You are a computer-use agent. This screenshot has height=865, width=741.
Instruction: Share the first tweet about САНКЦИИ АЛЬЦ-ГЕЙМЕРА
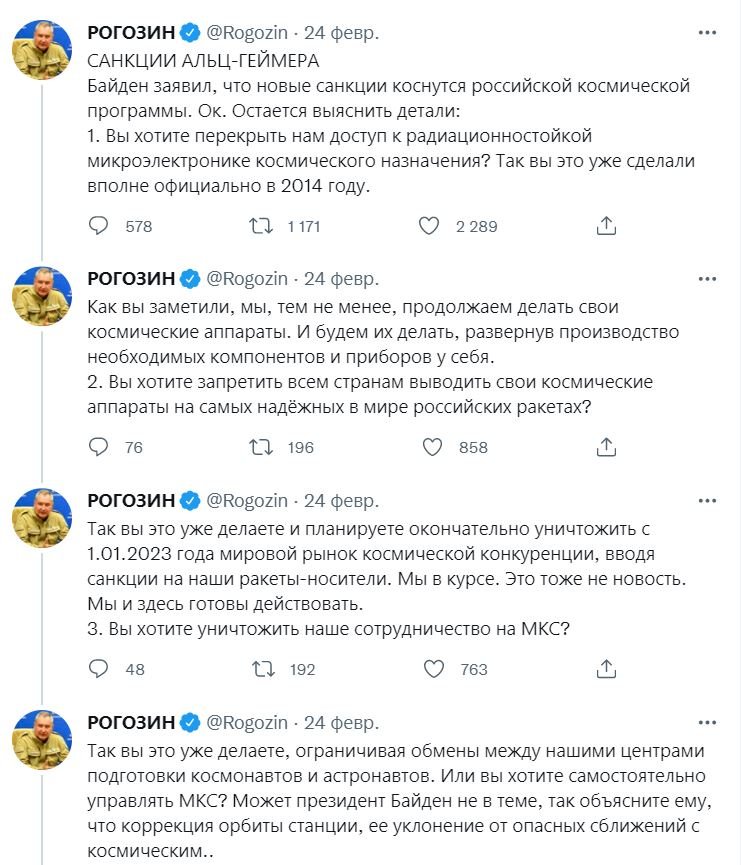[x=605, y=226]
